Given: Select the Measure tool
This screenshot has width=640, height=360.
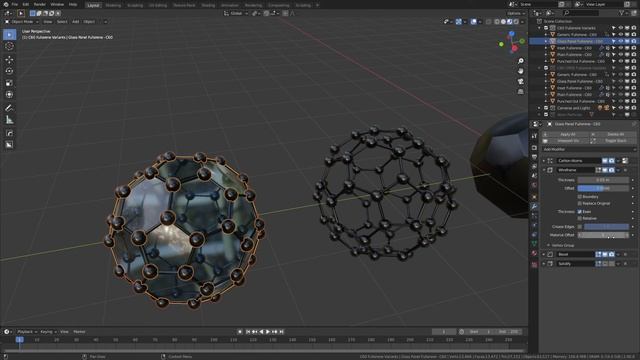Looking at the screenshot, I should click(9, 120).
